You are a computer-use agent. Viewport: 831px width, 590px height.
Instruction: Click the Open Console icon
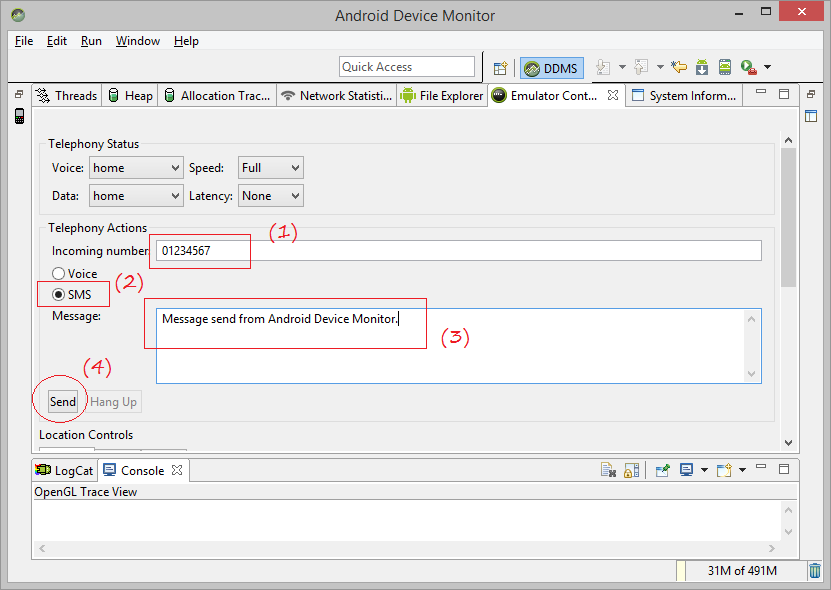point(724,470)
